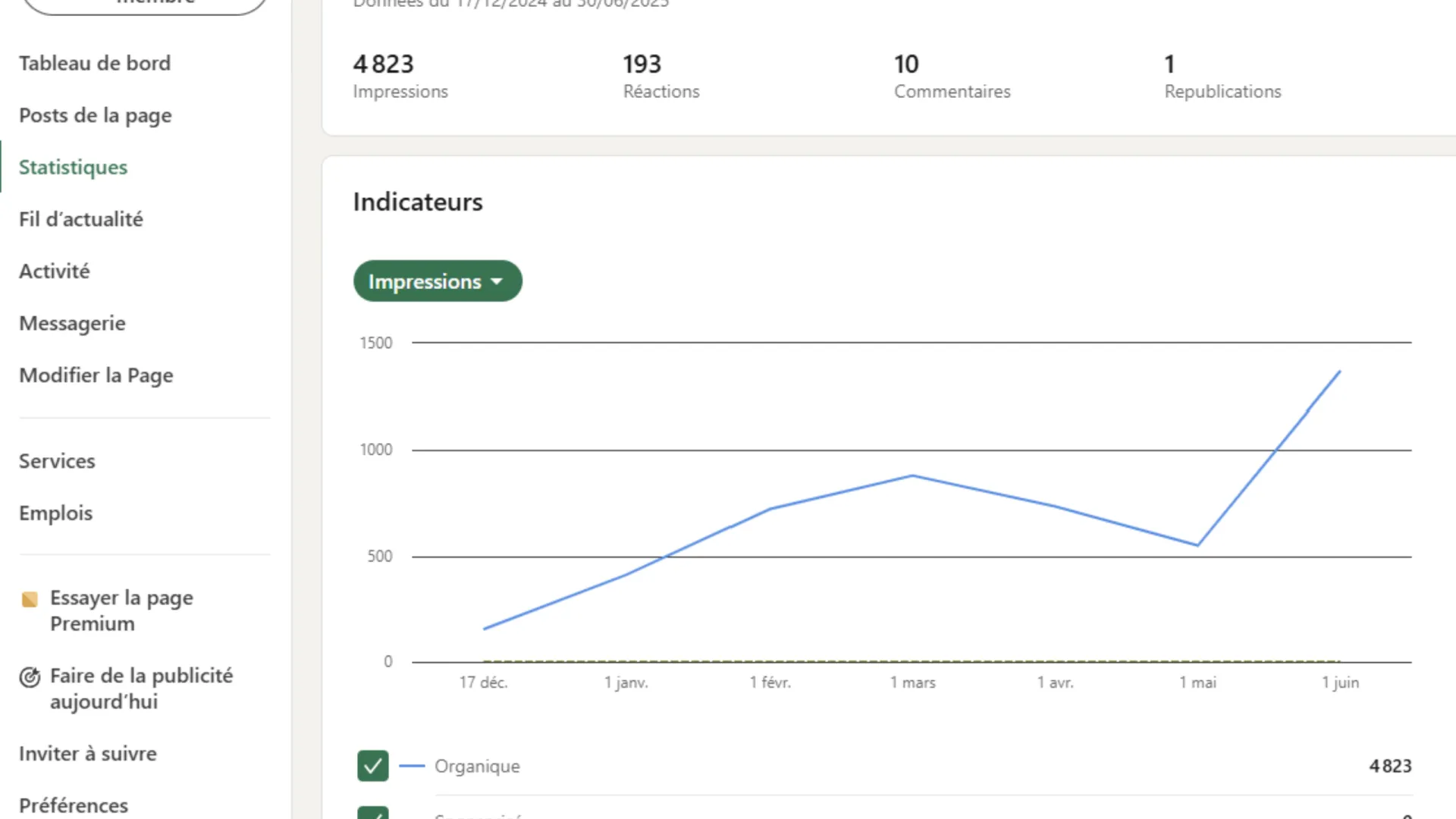The width and height of the screenshot is (1456, 819).
Task: Open the Services section
Action: coord(57,461)
